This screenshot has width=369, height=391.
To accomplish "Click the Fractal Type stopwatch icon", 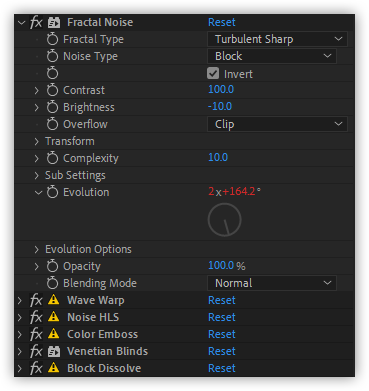I will point(52,39).
